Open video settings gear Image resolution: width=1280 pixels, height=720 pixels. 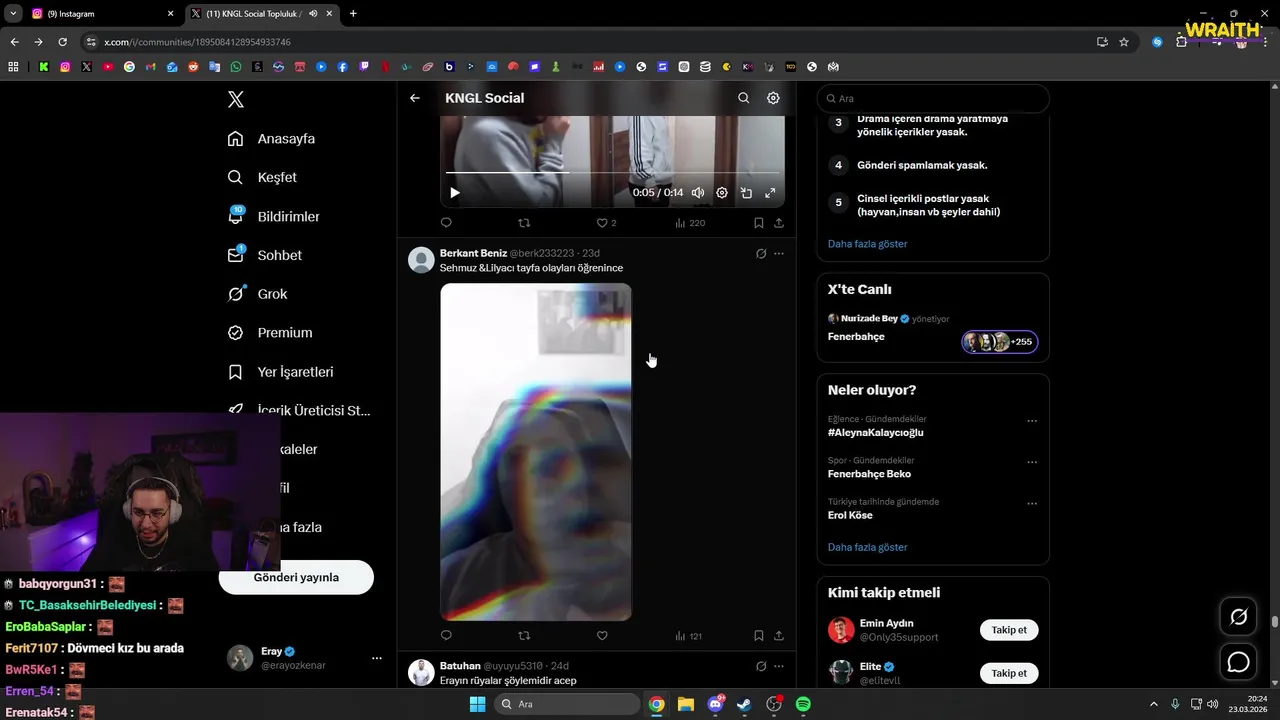click(722, 193)
